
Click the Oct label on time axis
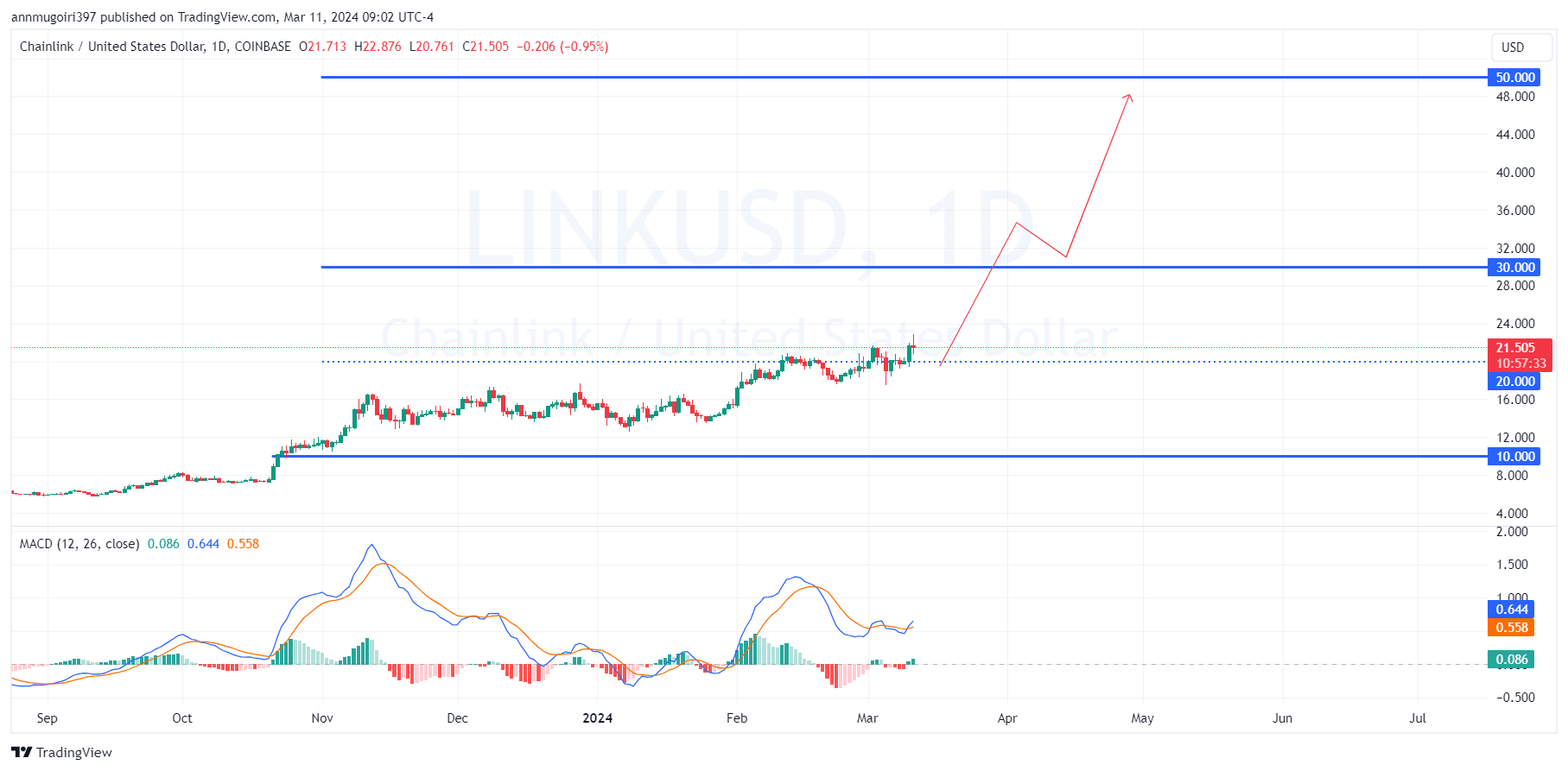[182, 718]
